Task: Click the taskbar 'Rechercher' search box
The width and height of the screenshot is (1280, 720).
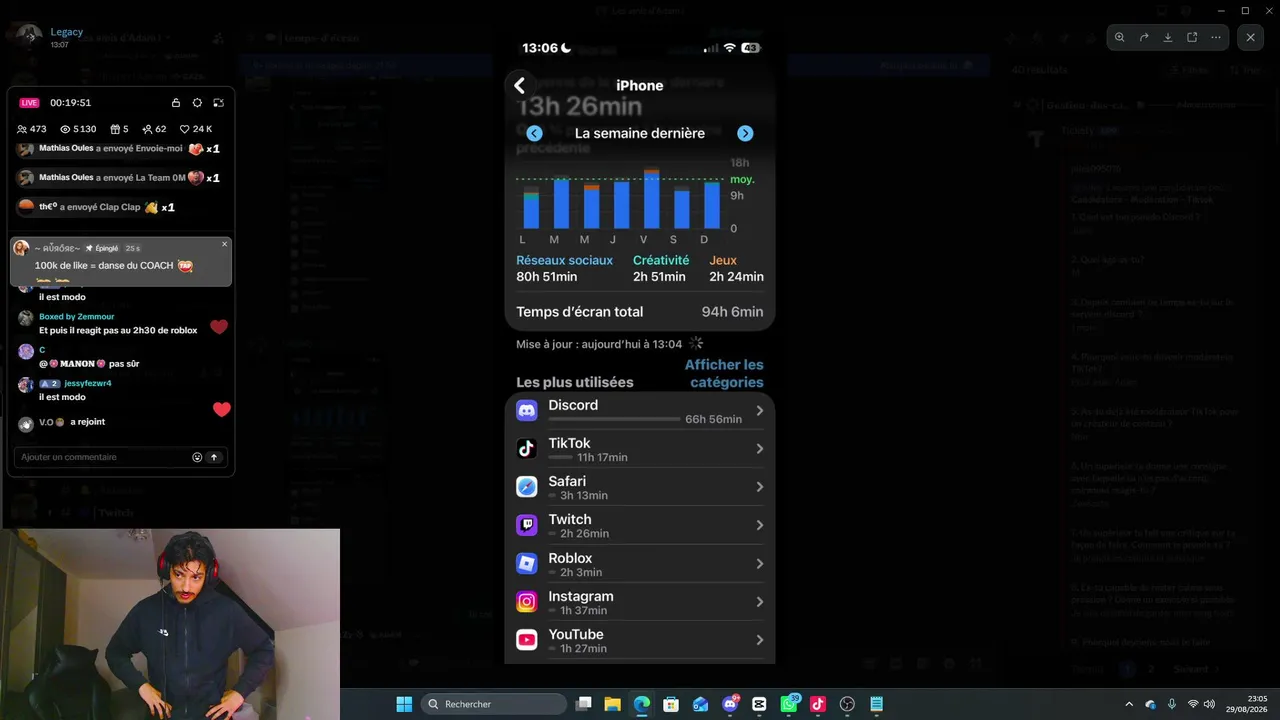Action: (494, 704)
